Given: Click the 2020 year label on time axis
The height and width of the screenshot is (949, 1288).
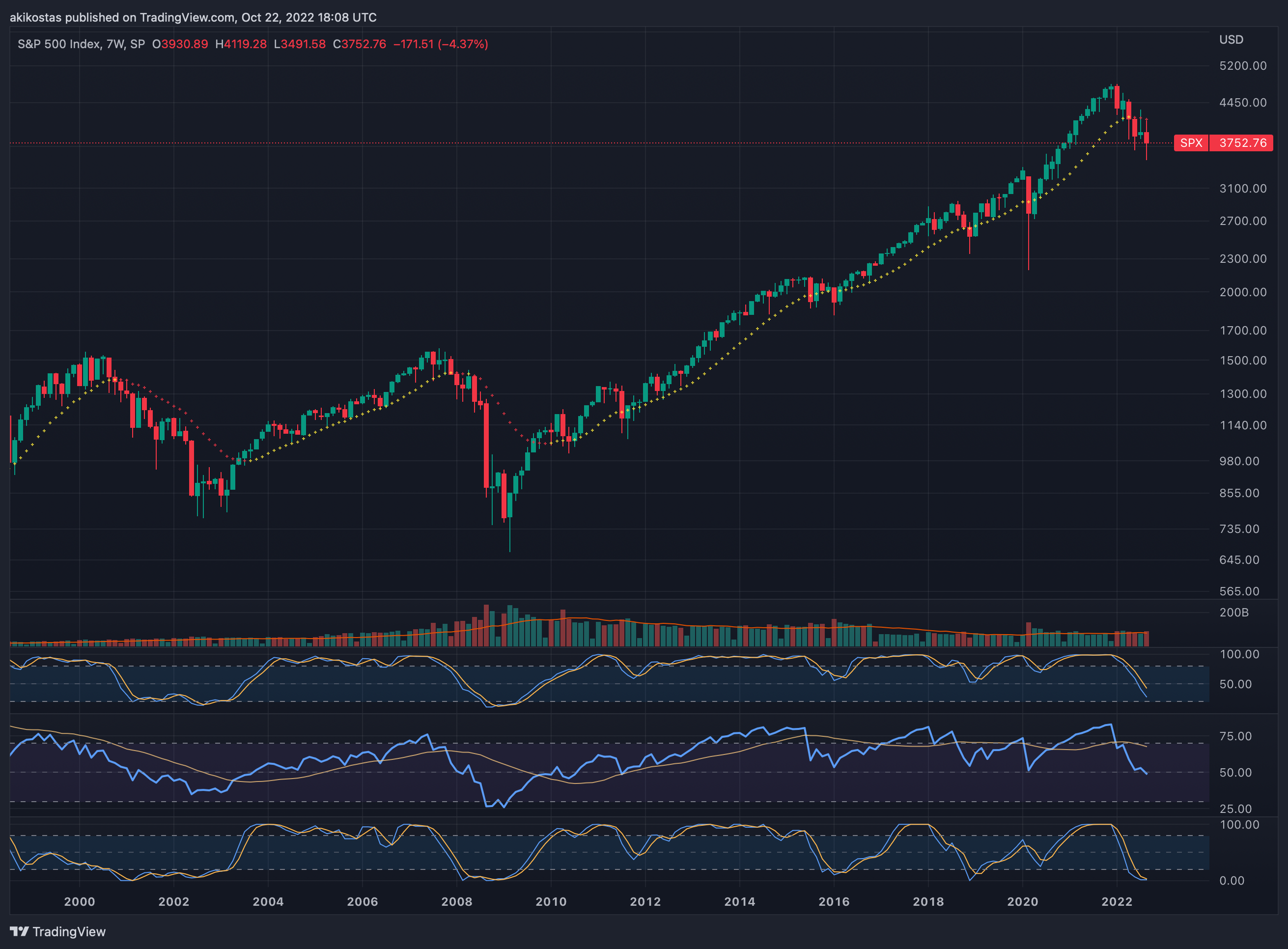Looking at the screenshot, I should point(1023,901).
